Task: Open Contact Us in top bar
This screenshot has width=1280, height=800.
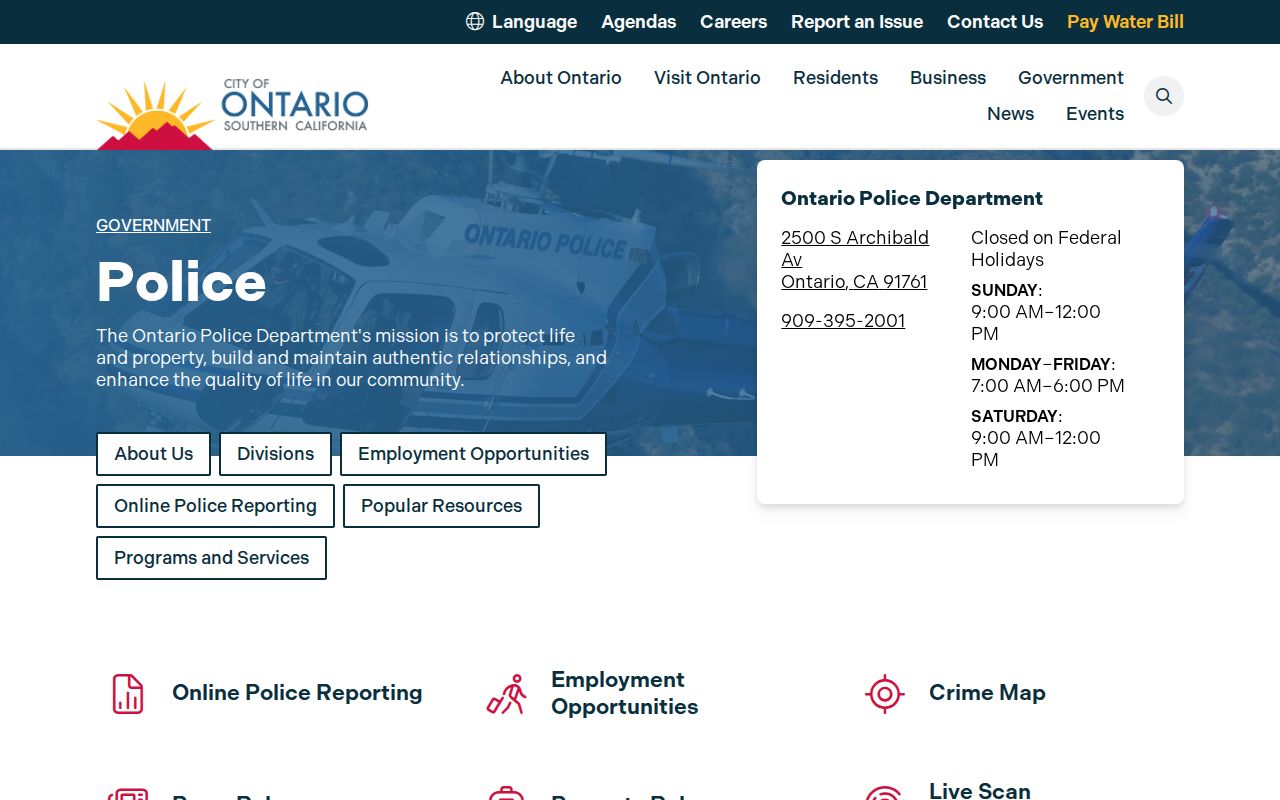Action: [995, 22]
